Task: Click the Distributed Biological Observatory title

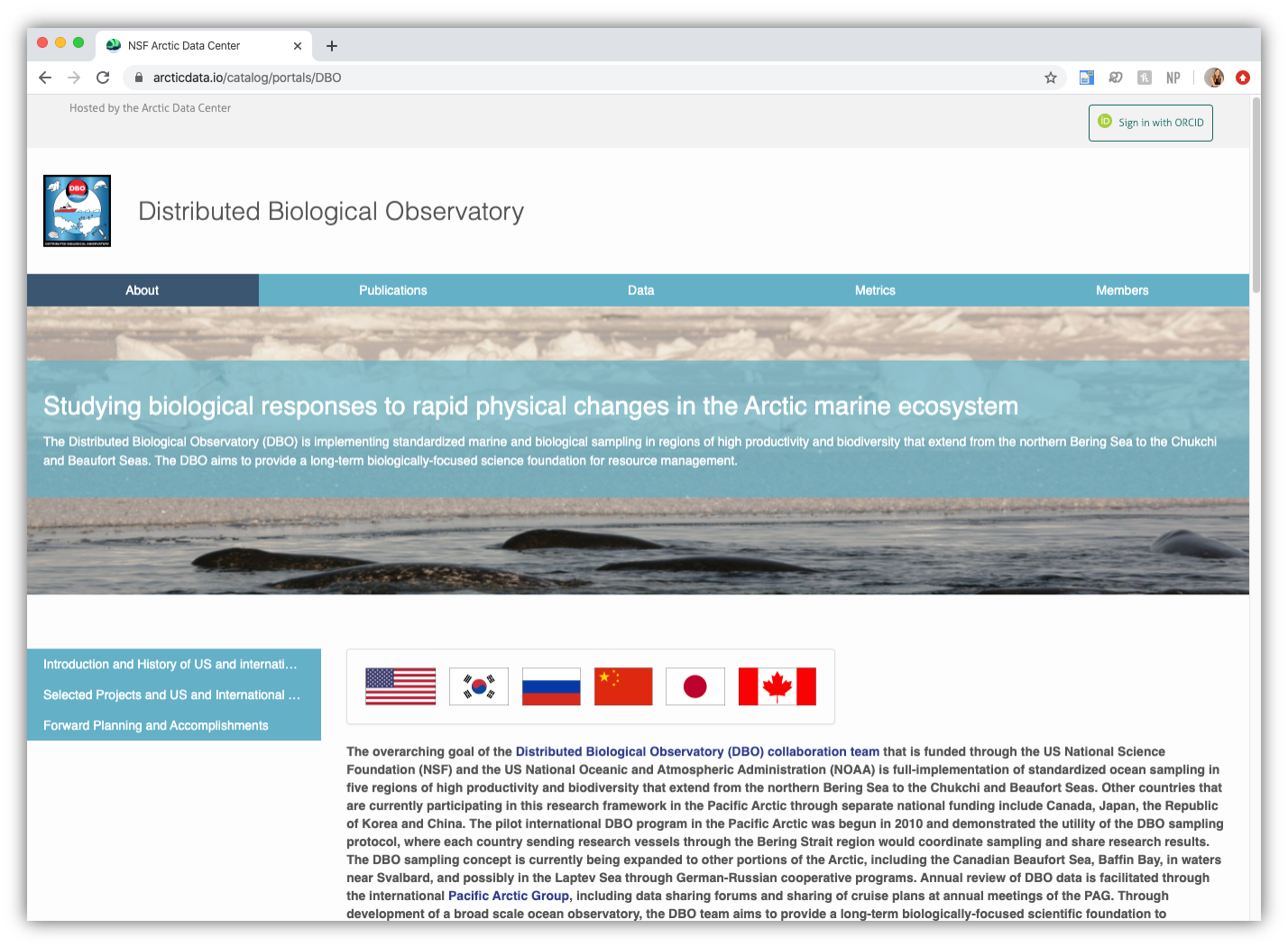Action: (331, 211)
